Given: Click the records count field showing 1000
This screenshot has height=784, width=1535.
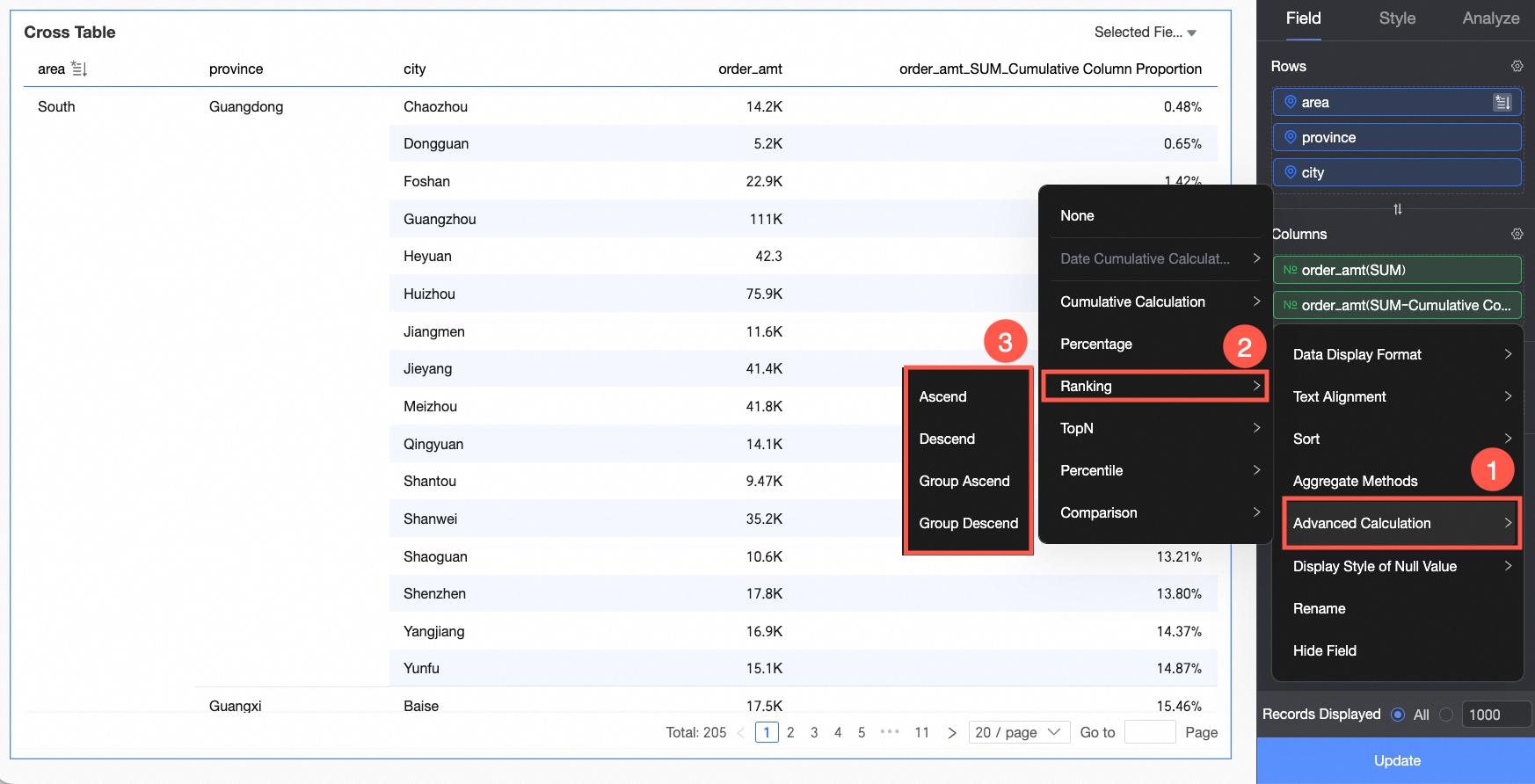Looking at the screenshot, I should point(1496,715).
